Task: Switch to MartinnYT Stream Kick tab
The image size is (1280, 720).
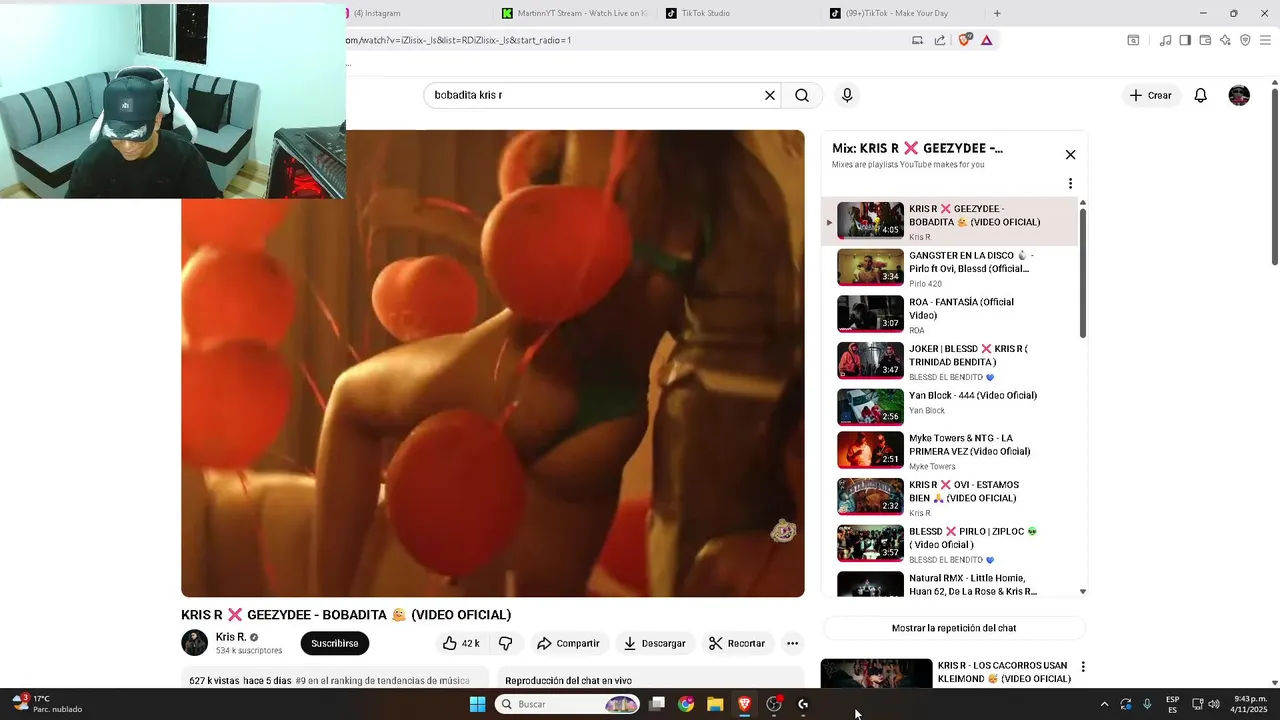Action: (575, 13)
